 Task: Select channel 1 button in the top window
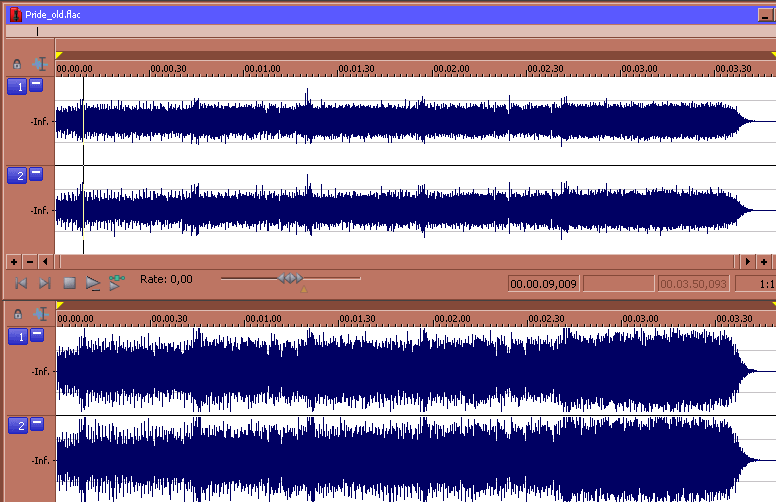pyautogui.click(x=17, y=87)
